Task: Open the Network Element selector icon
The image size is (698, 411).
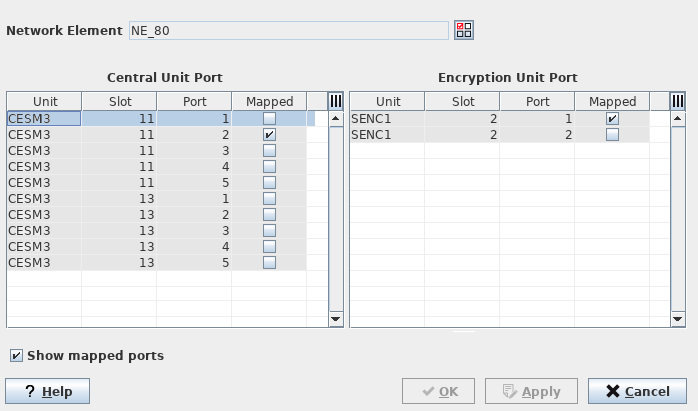Action: pos(463,30)
